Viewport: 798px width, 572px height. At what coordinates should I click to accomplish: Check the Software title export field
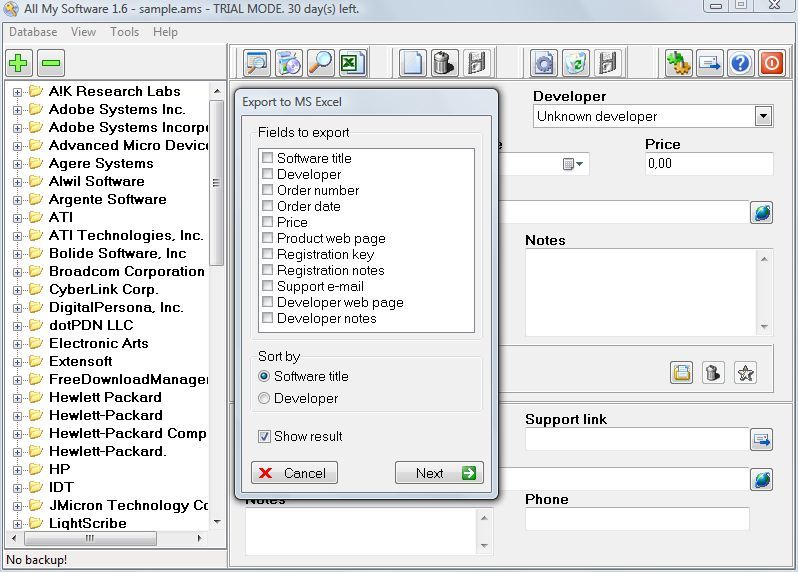[x=267, y=158]
